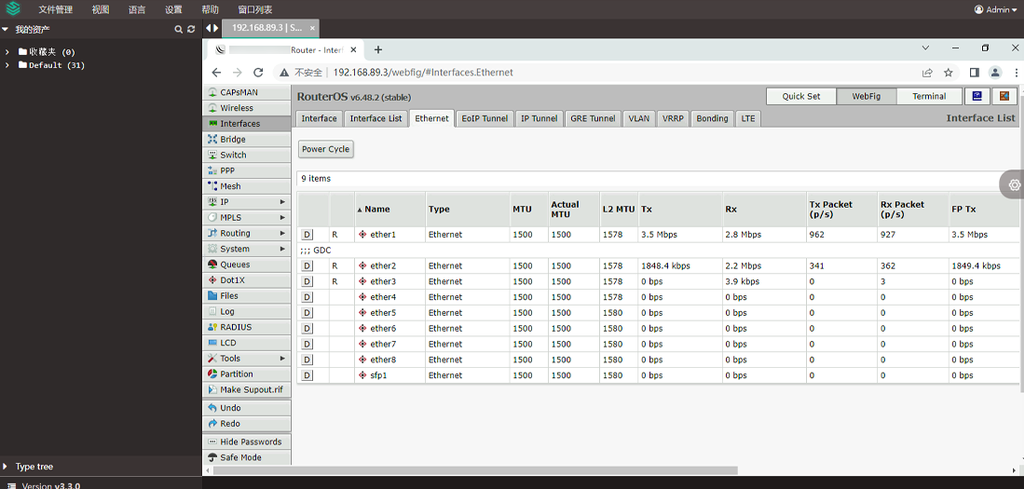Open the Dot1X section

(x=246, y=280)
